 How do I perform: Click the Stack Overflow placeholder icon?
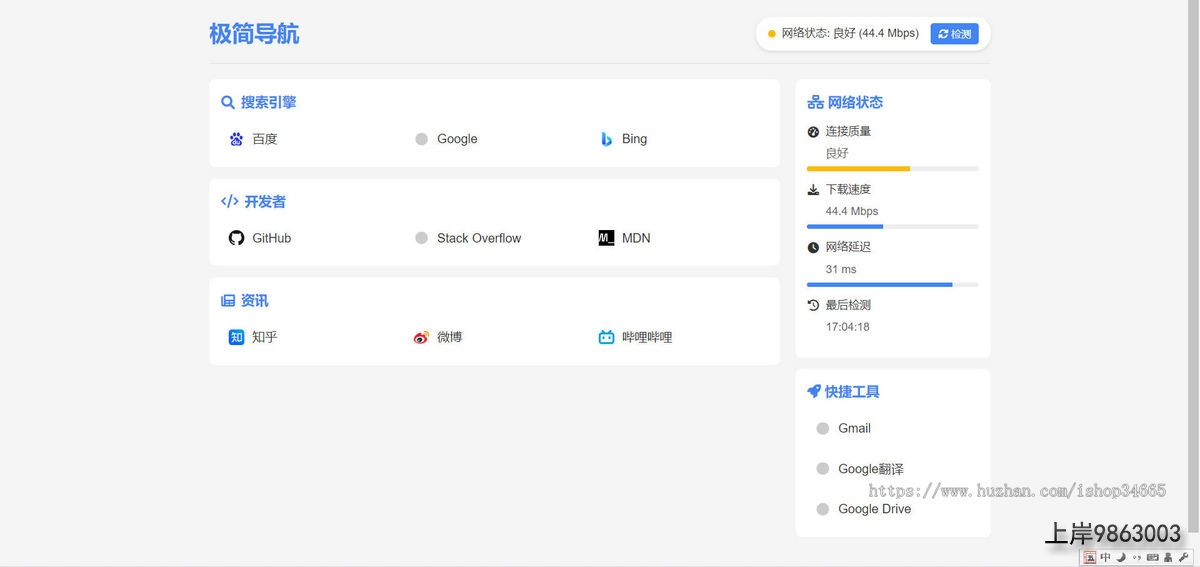[421, 238]
